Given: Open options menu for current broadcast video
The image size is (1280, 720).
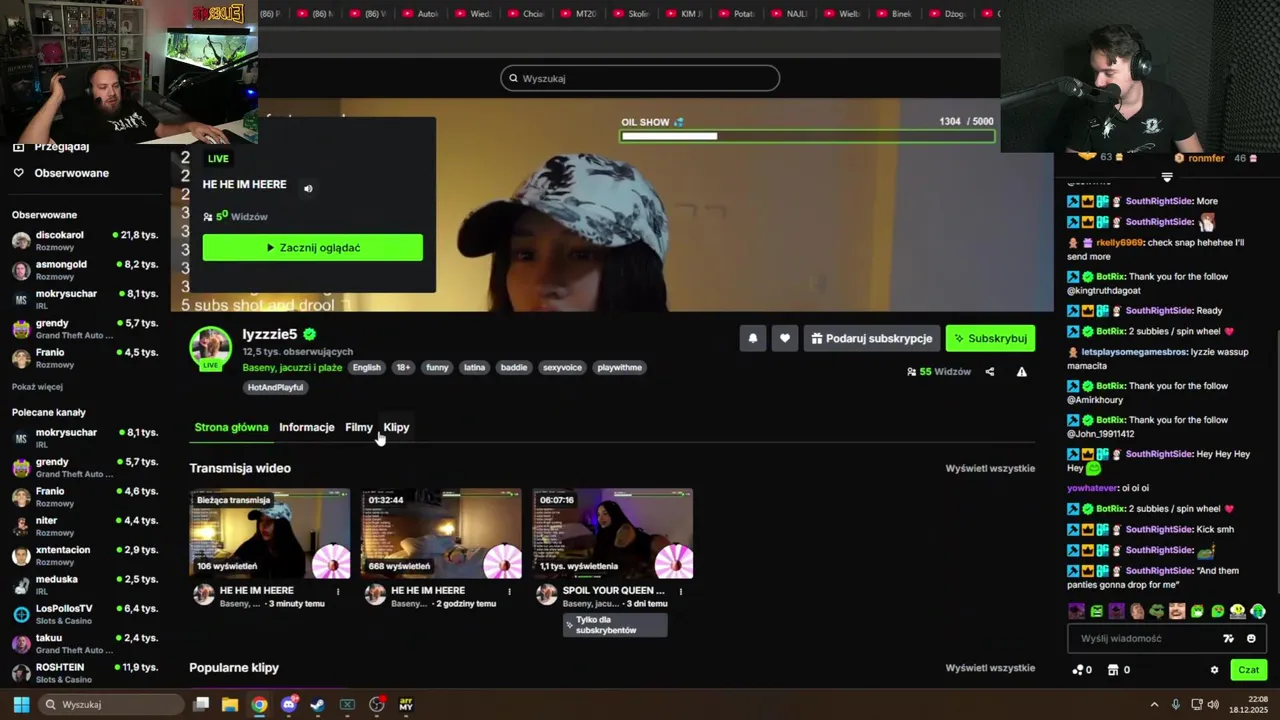Looking at the screenshot, I should (338, 592).
